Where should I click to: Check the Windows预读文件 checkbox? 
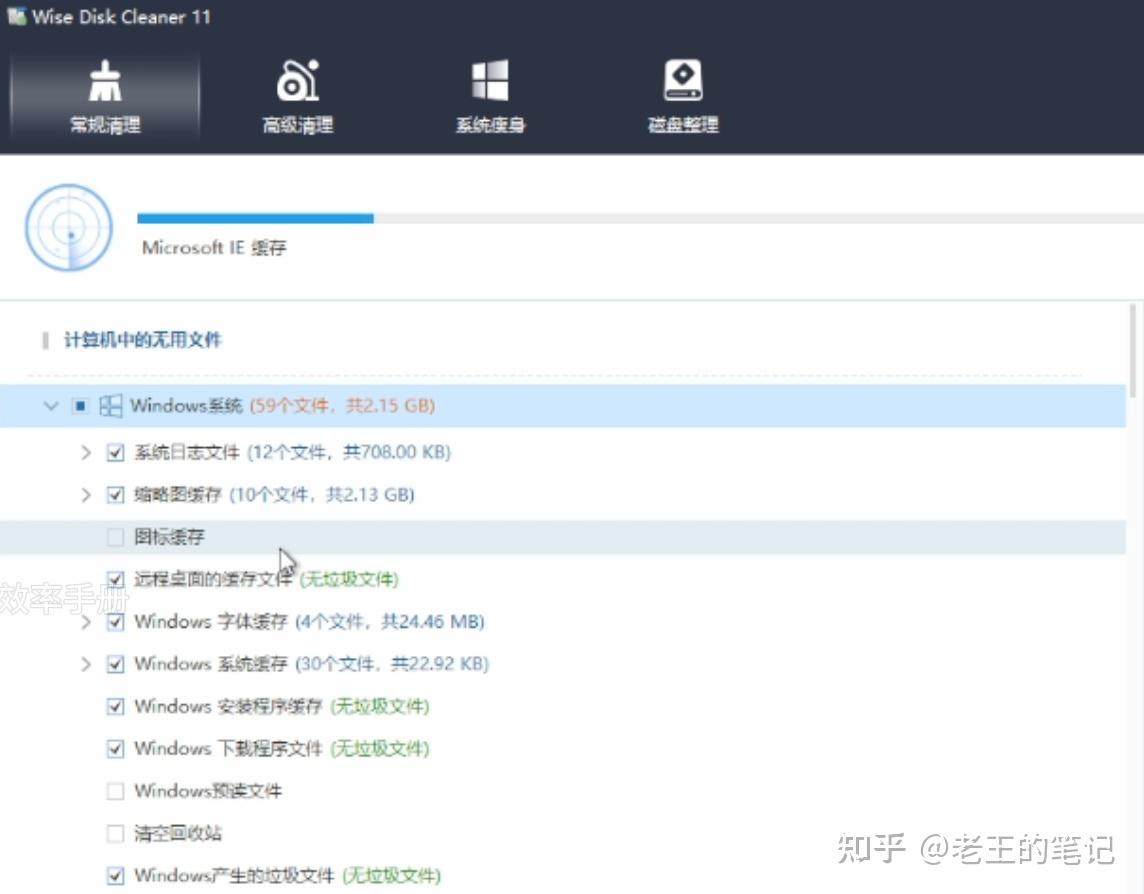coord(115,791)
